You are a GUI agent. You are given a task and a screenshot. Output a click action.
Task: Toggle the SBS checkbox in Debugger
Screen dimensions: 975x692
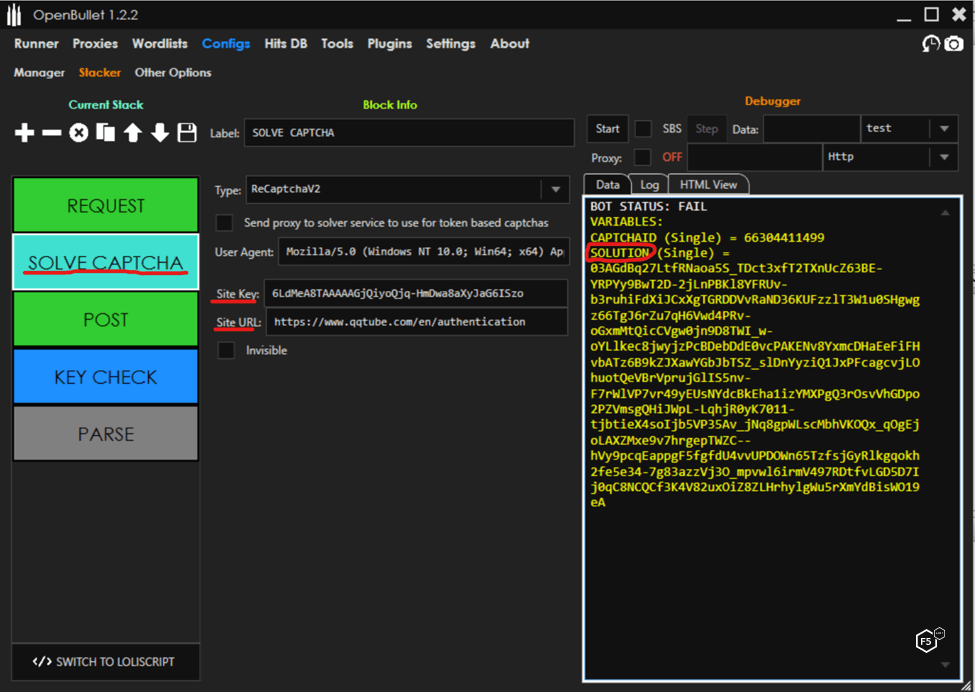pyautogui.click(x=643, y=129)
